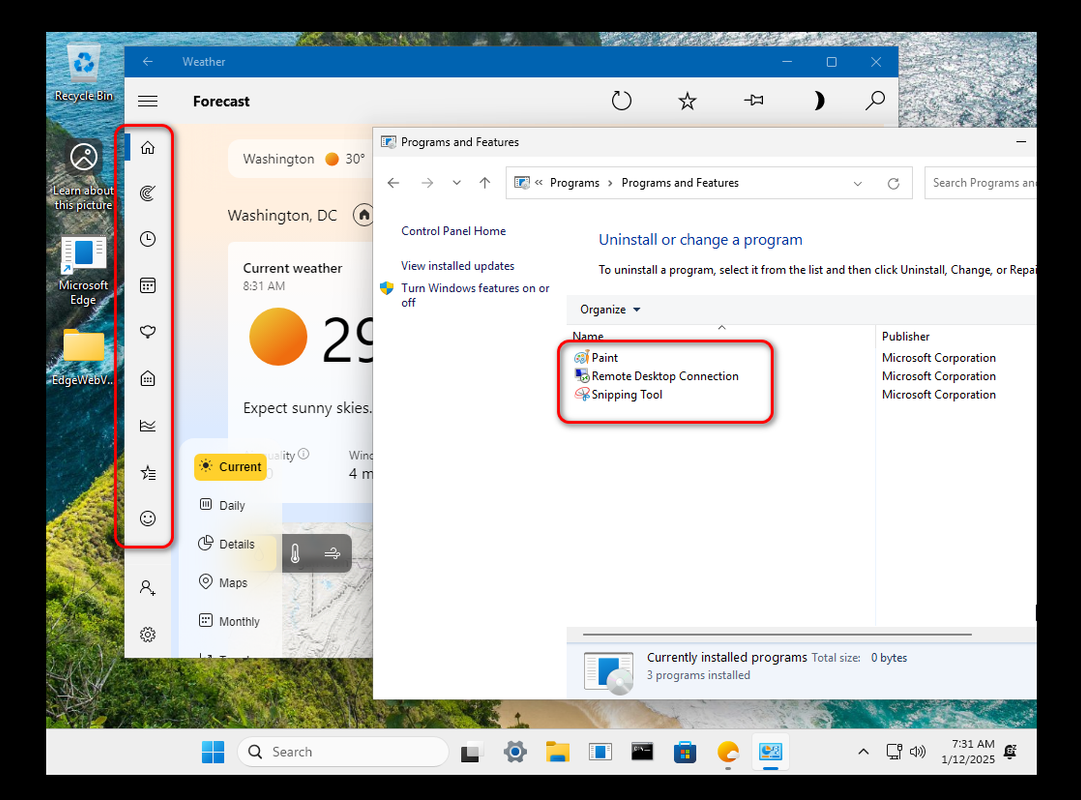Select the Current tab in Weather
Viewport: 1081px width, 800px height.
(230, 467)
